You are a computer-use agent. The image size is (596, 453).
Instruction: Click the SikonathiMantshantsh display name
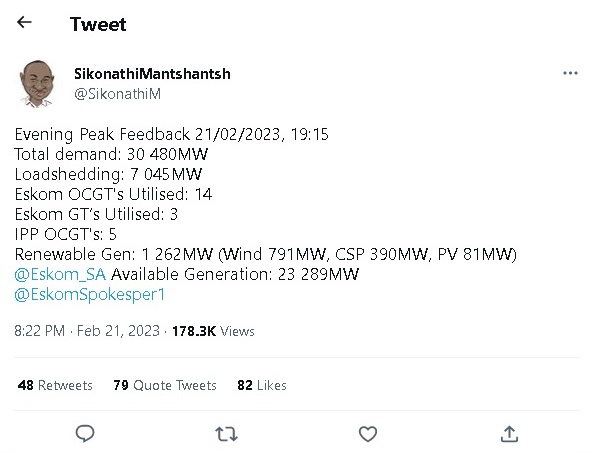pos(152,74)
